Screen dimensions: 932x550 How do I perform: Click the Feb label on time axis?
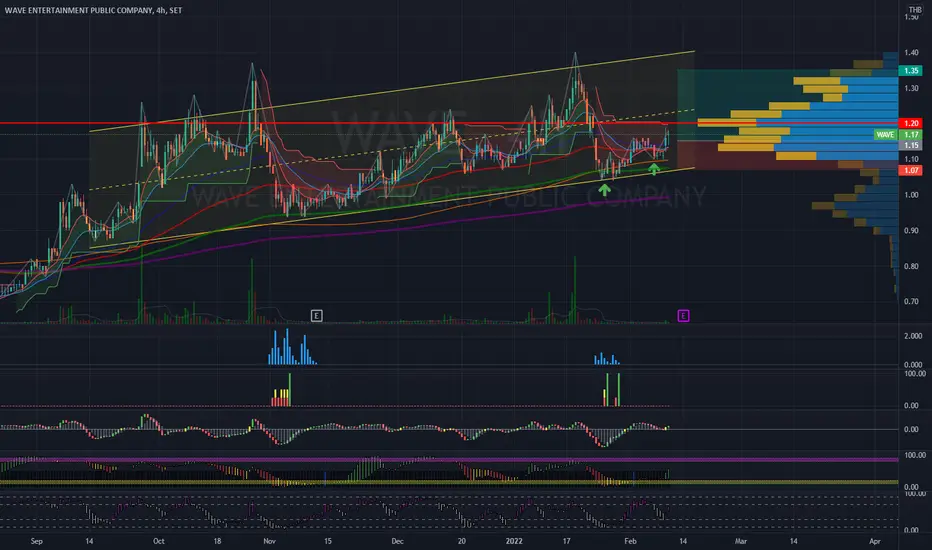(630, 541)
